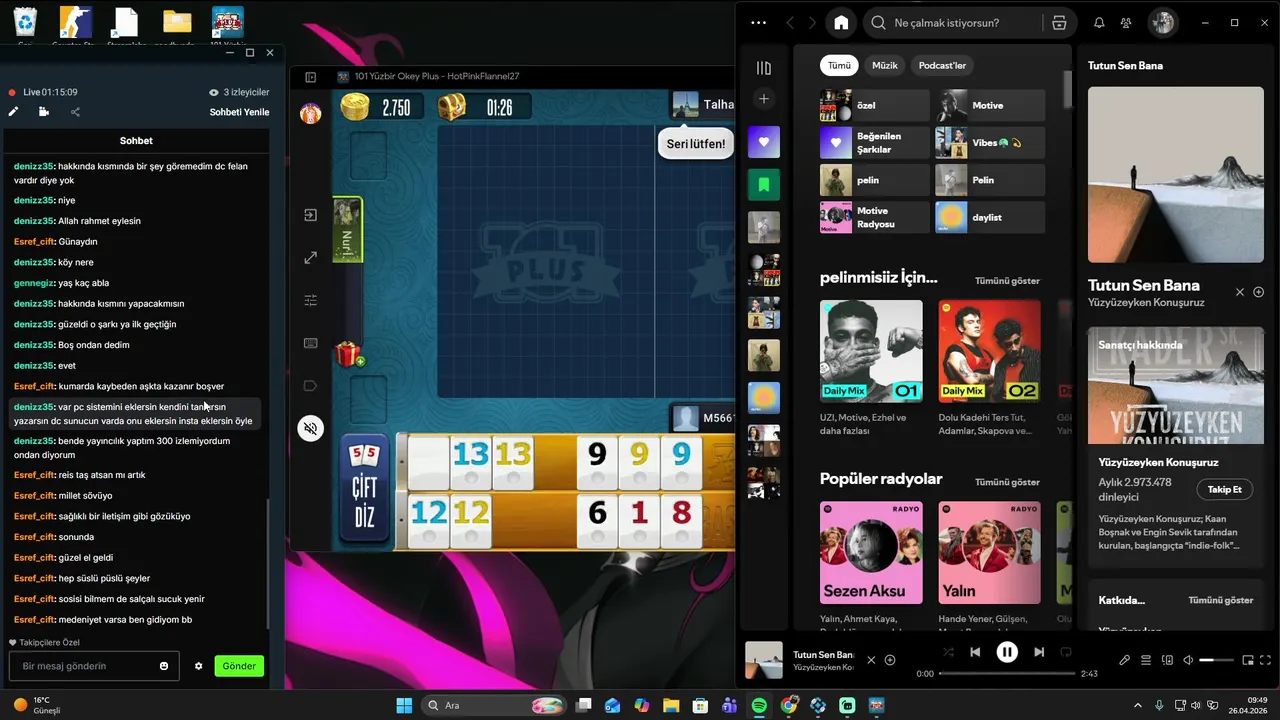This screenshot has height=720, width=1280.
Task: Open emulator keyboard mapping icon
Action: click(x=310, y=343)
